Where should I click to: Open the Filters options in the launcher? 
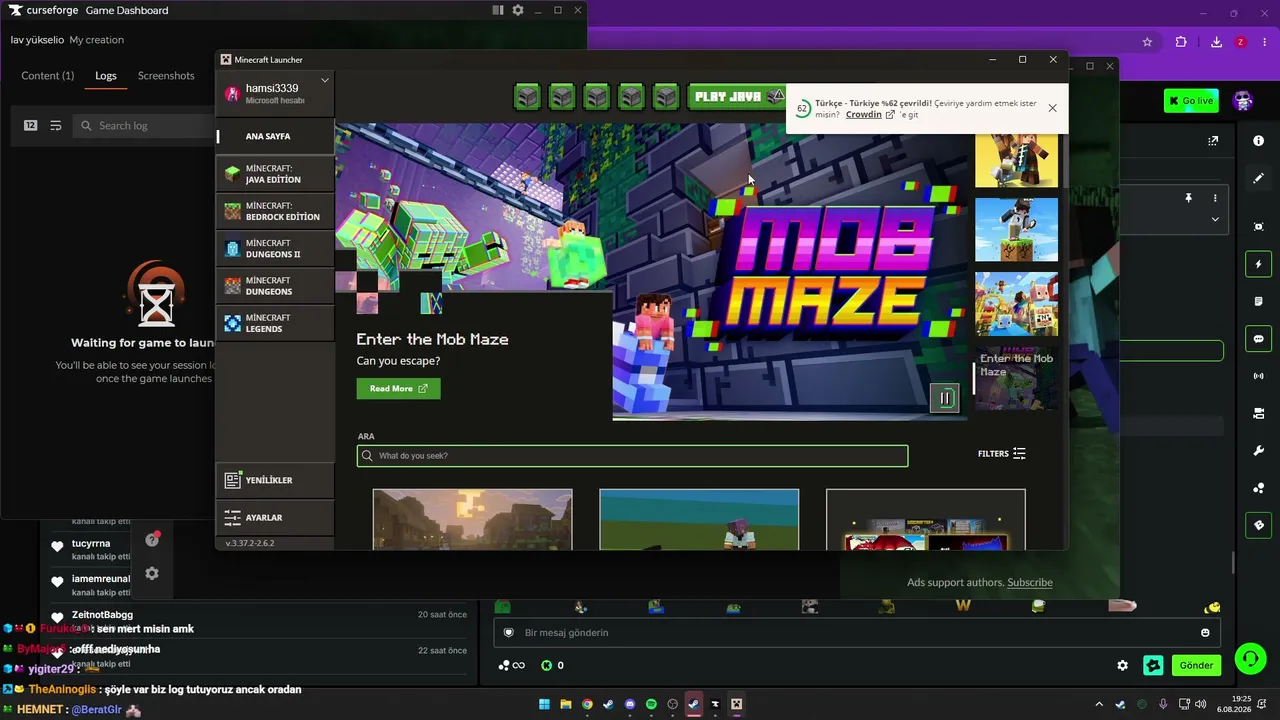[1001, 454]
